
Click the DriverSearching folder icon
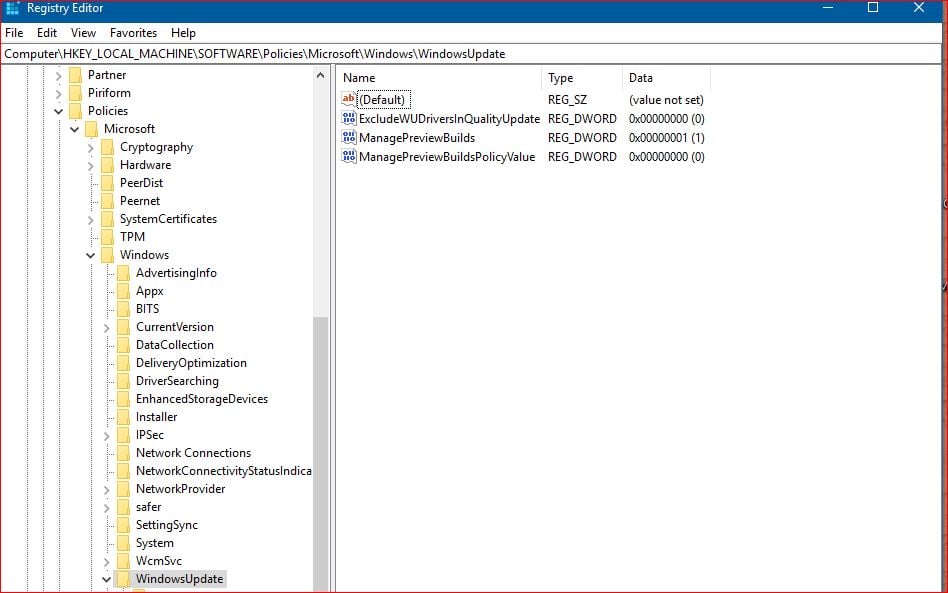[x=123, y=381]
